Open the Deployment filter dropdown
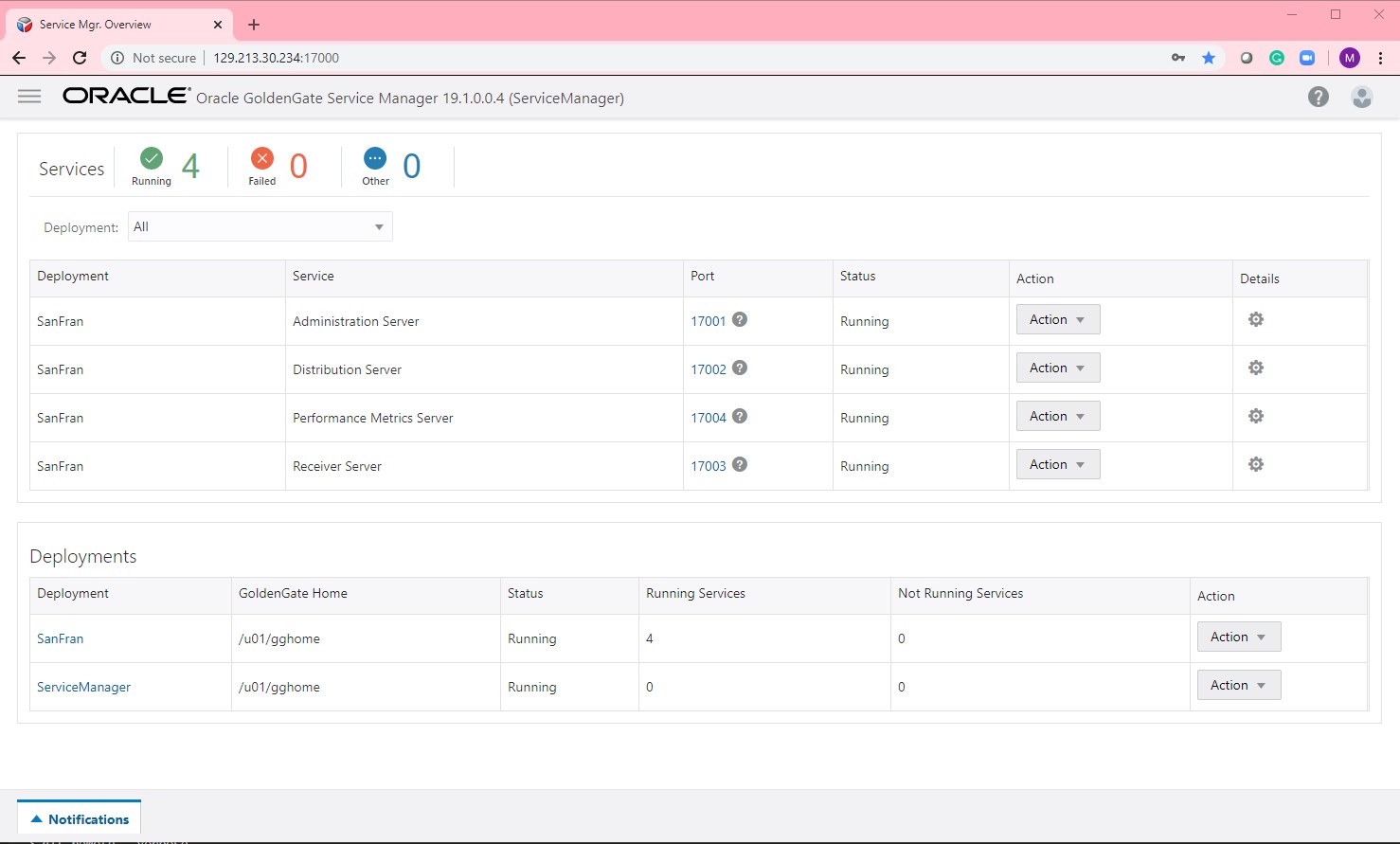1400x844 pixels. [x=260, y=226]
